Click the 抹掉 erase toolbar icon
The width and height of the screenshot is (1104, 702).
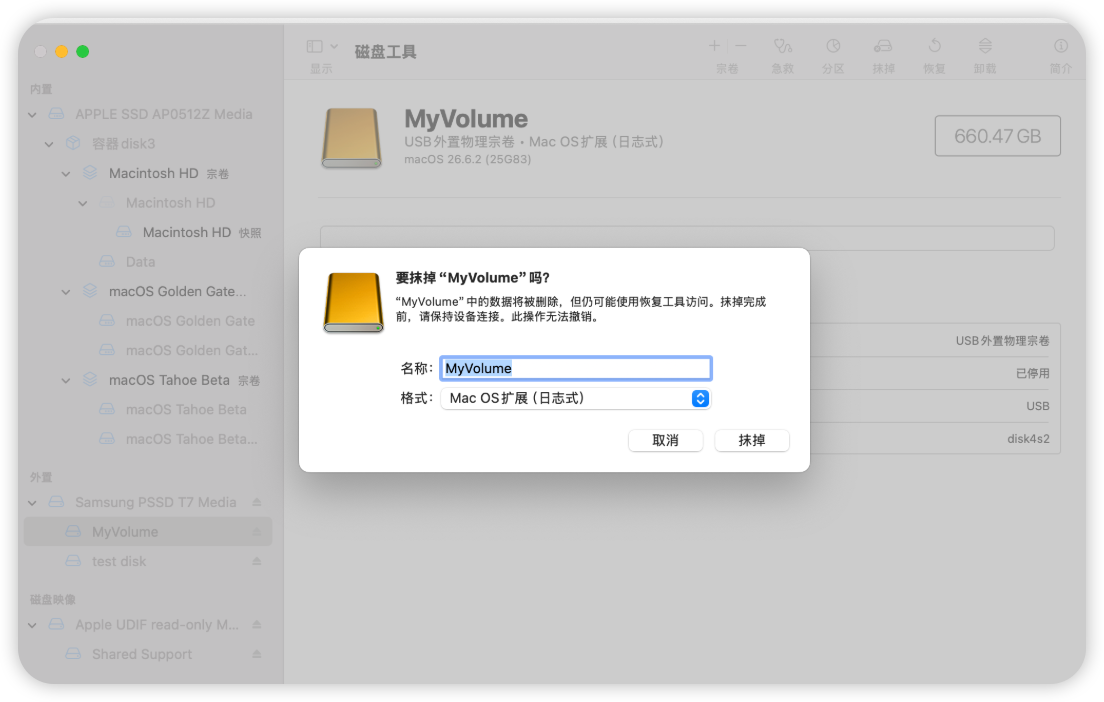tap(883, 46)
